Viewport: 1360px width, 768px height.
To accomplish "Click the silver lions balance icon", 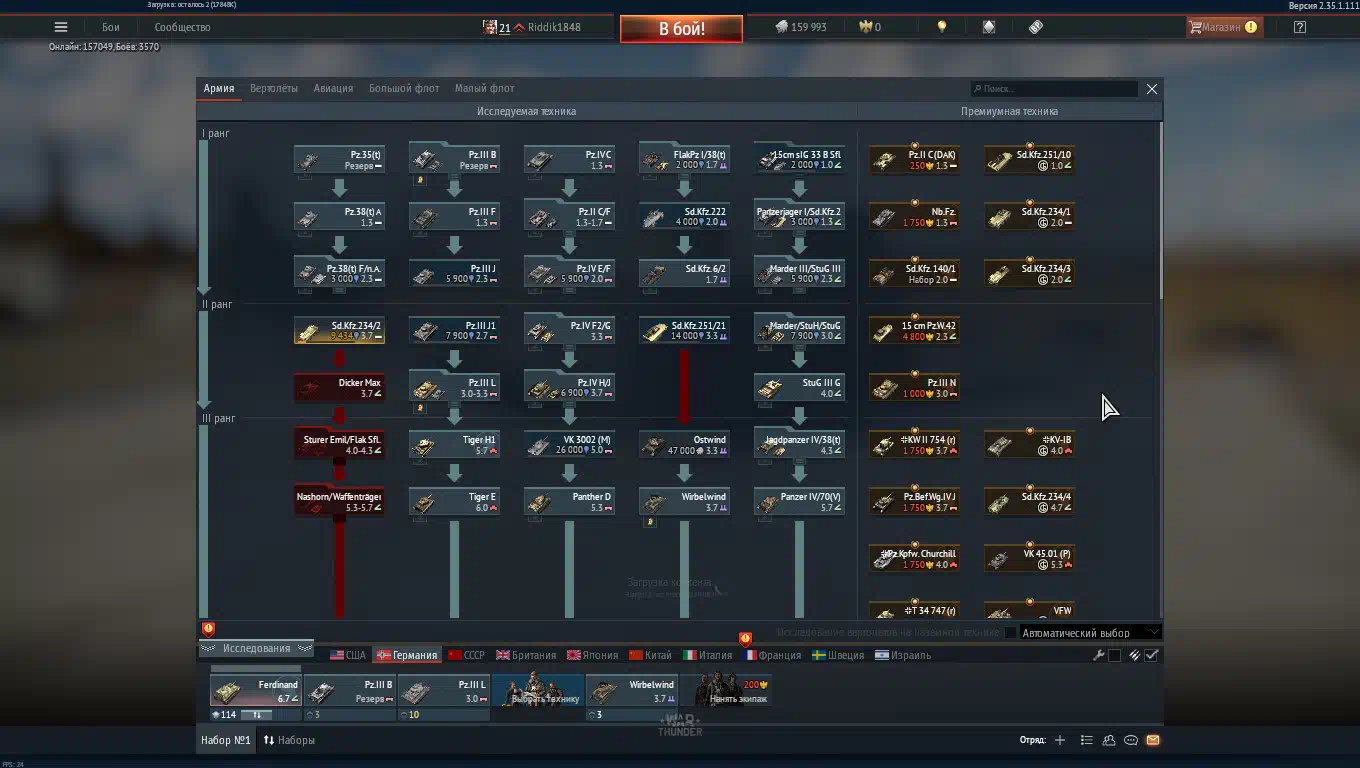I will coord(782,27).
